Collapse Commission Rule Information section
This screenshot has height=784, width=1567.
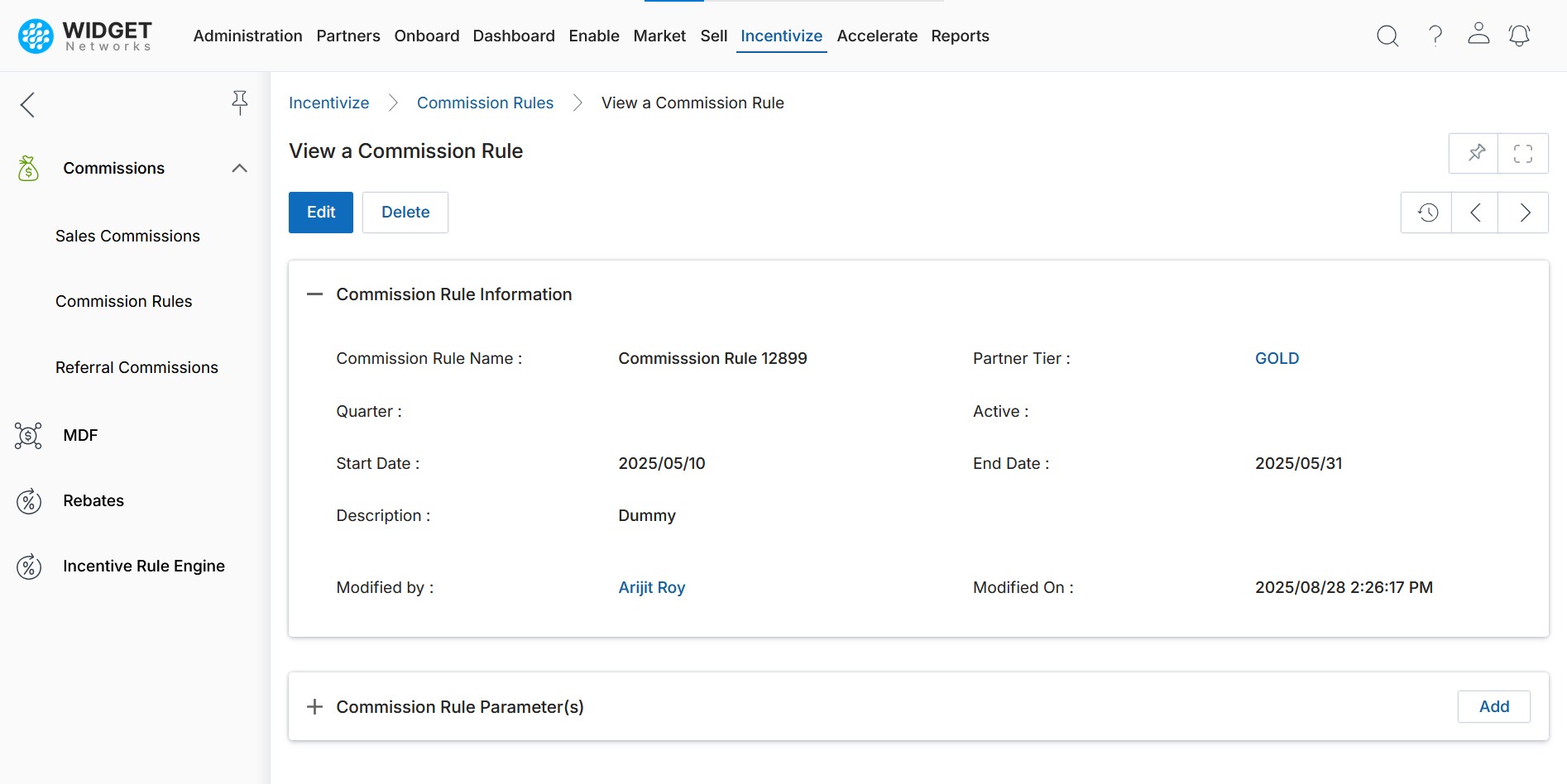[x=314, y=294]
